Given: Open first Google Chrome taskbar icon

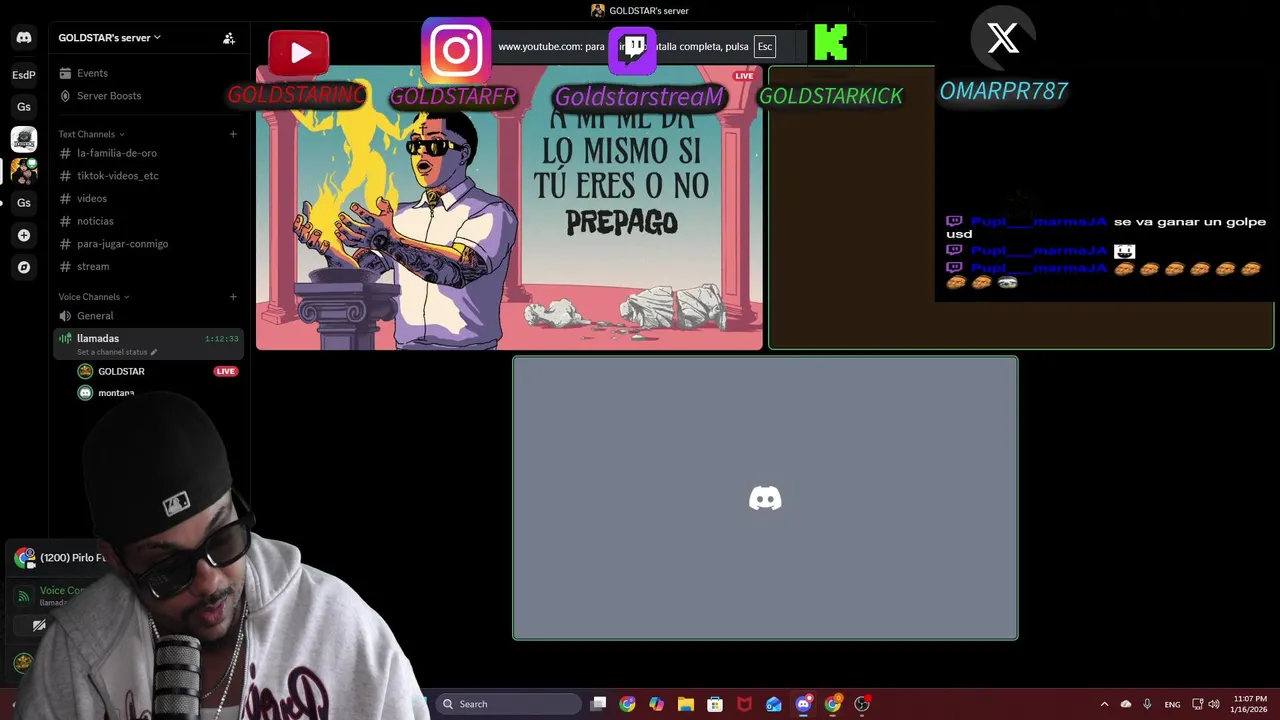Looking at the screenshot, I should [627, 704].
